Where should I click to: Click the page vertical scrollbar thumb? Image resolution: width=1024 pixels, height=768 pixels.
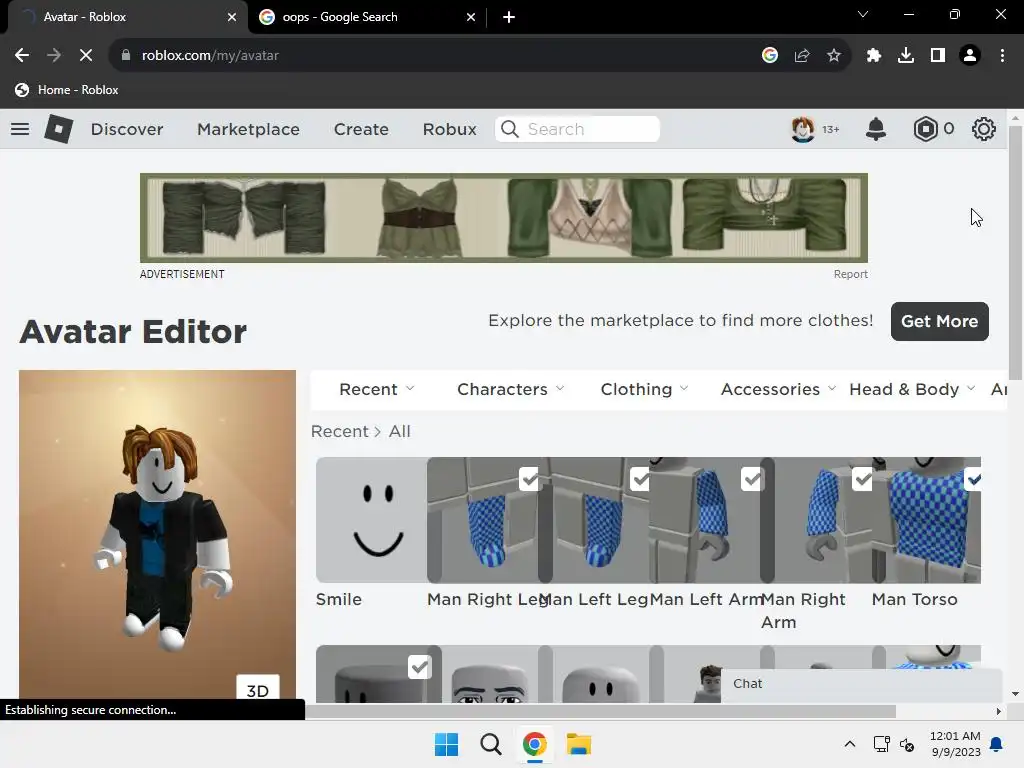[1015, 252]
